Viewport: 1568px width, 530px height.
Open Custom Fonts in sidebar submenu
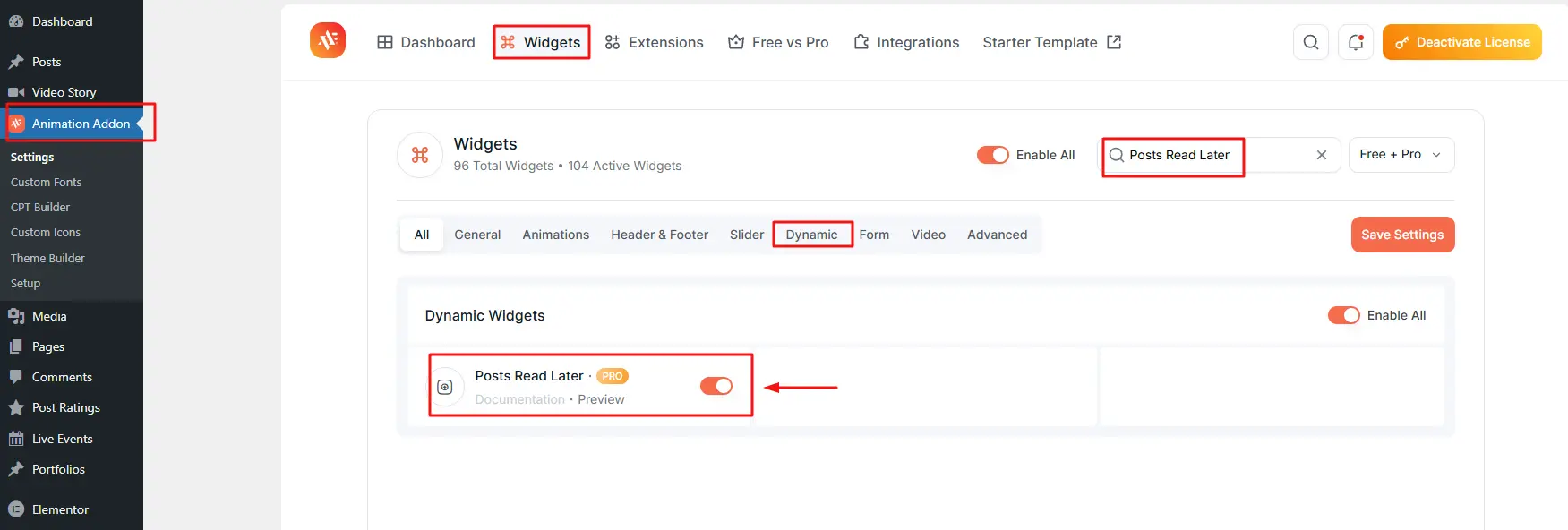[46, 182]
